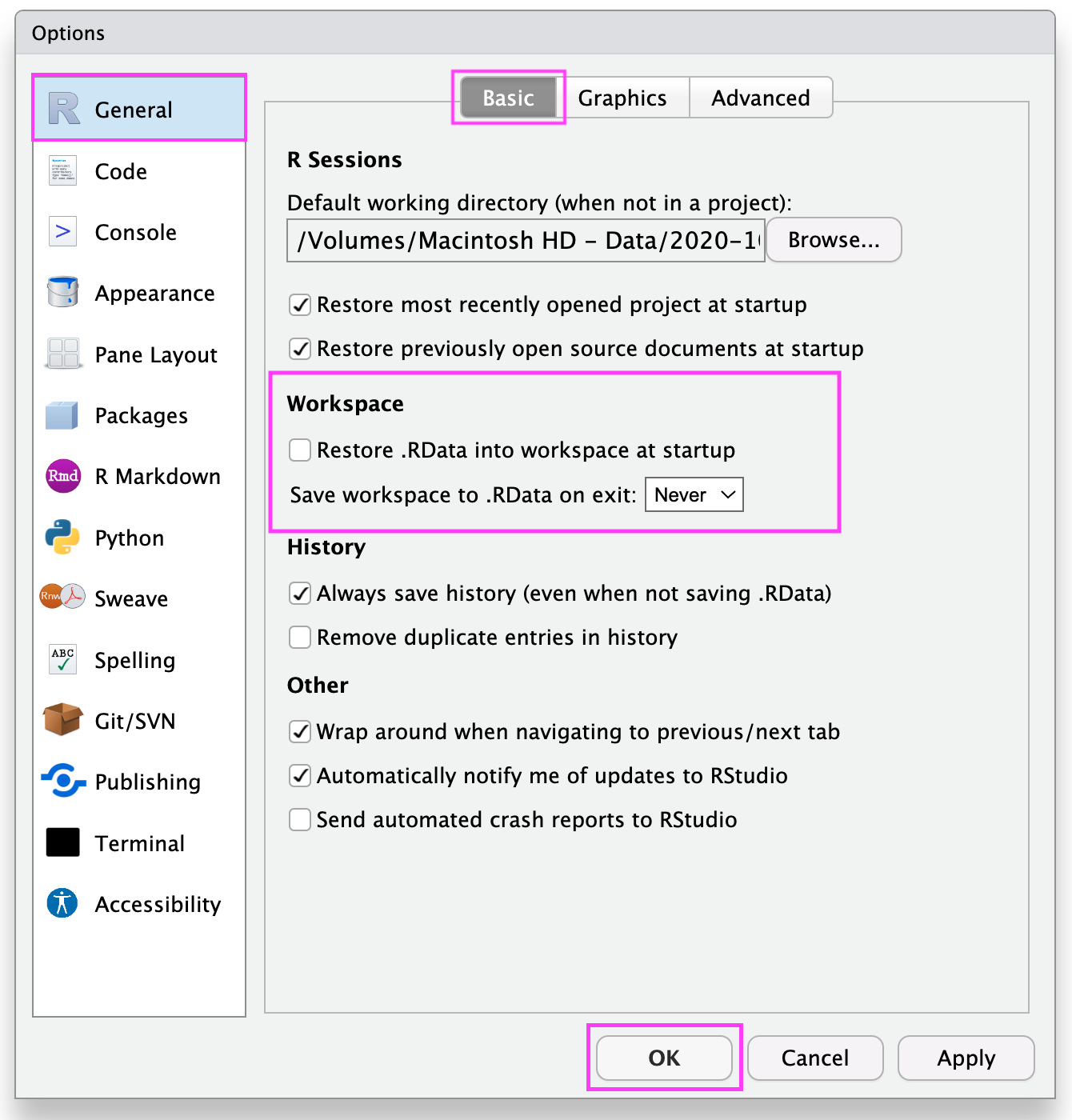This screenshot has height=1120, width=1072.
Task: Click the Console prompt icon
Action: (x=62, y=232)
